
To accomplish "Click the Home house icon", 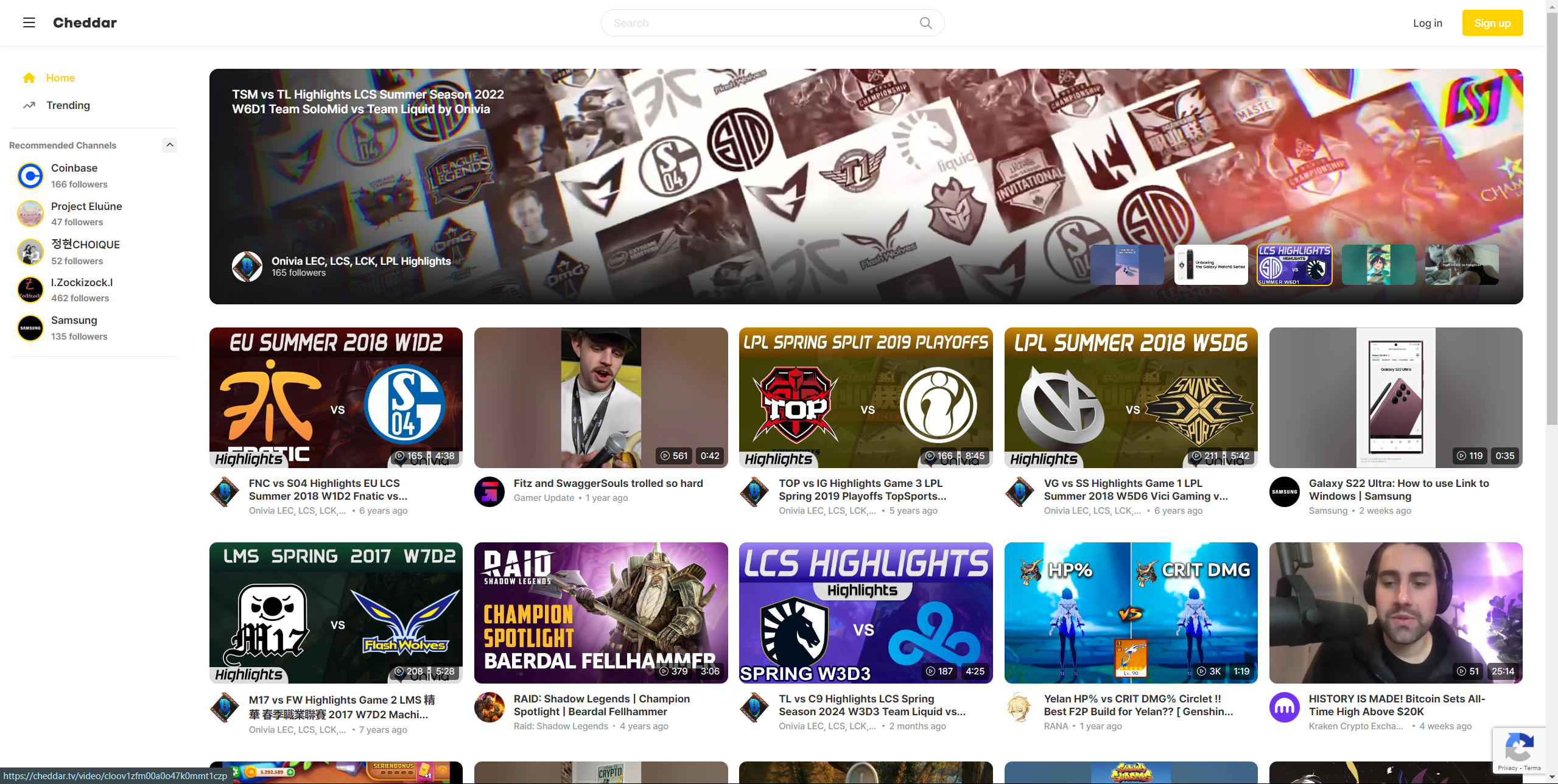I will [x=29, y=78].
